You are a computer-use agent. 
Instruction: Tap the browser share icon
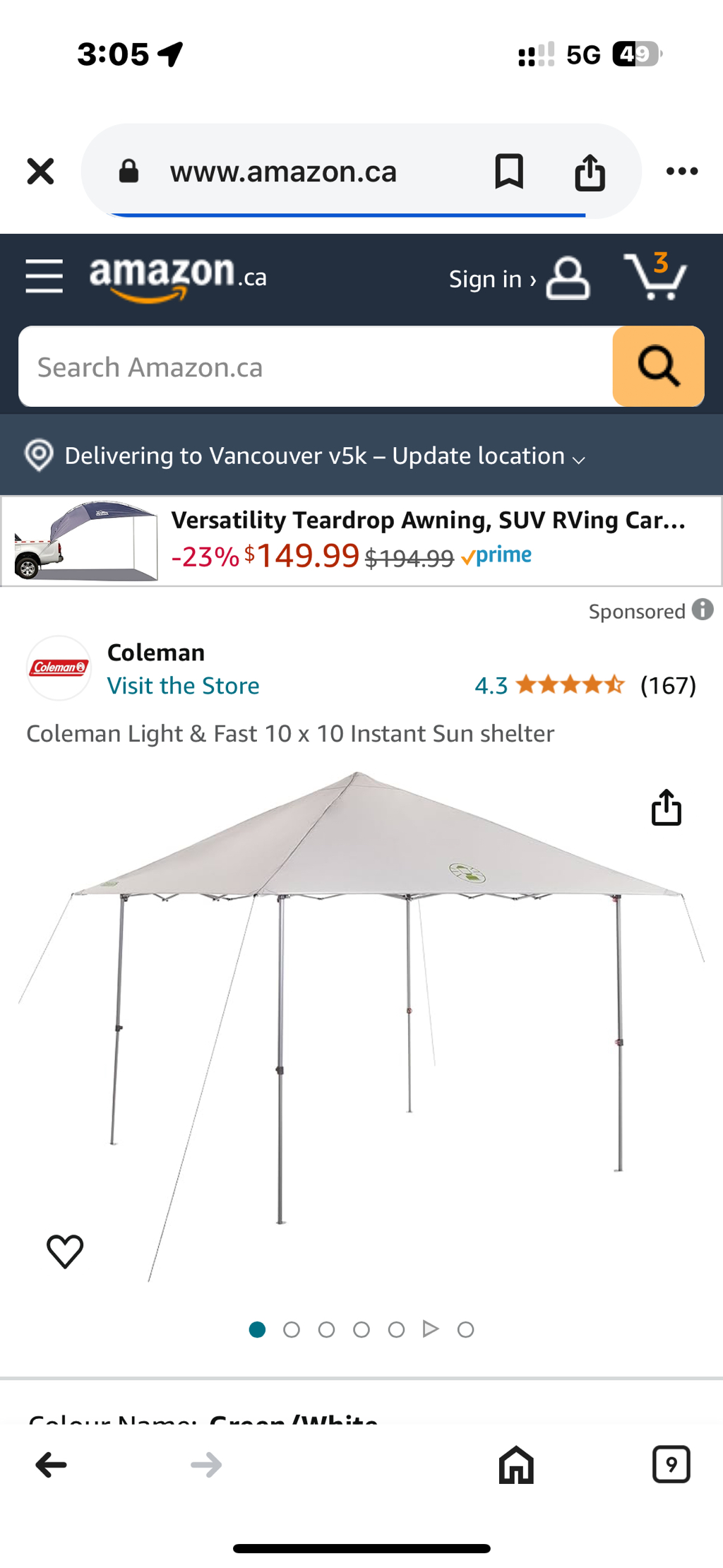point(590,172)
